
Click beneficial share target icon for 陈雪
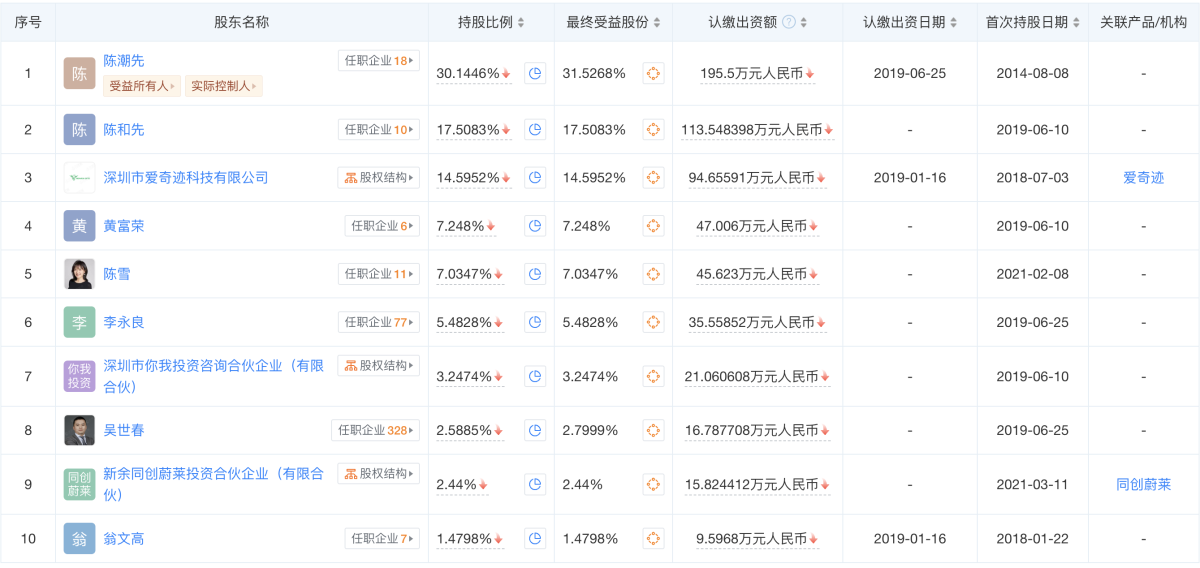coord(653,274)
